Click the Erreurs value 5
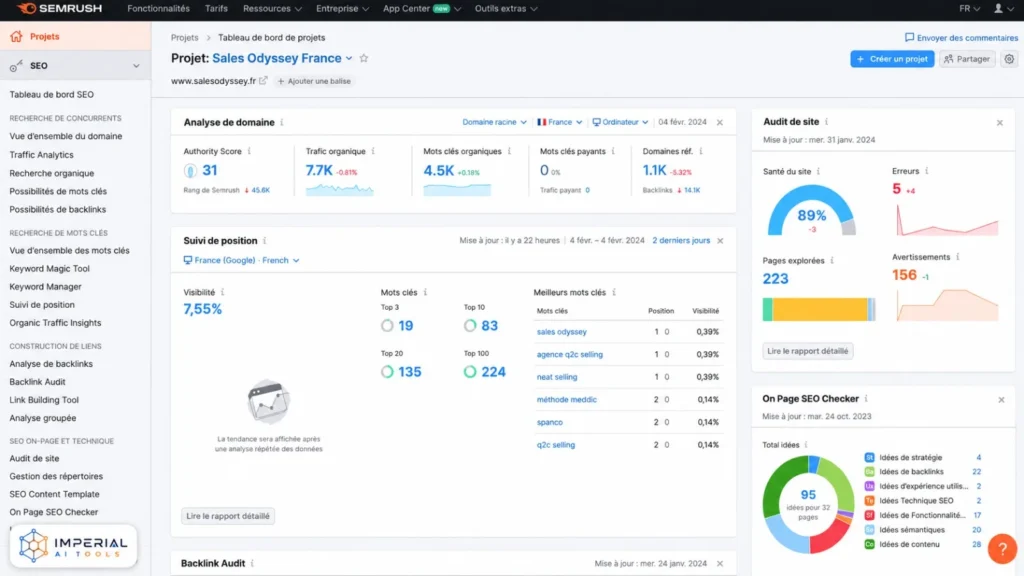The width and height of the screenshot is (1024, 576). pyautogui.click(x=896, y=189)
